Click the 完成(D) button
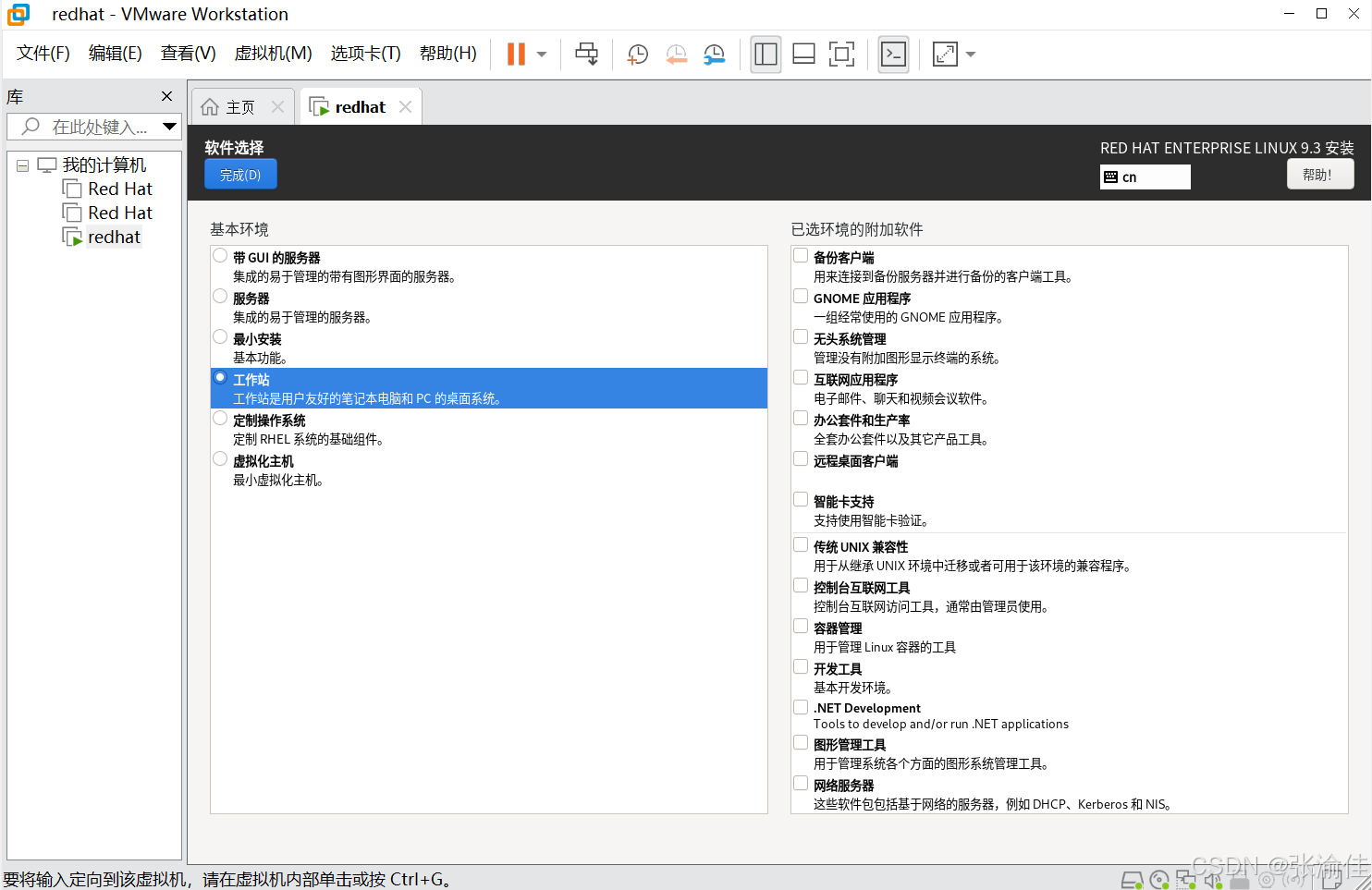 (x=240, y=174)
